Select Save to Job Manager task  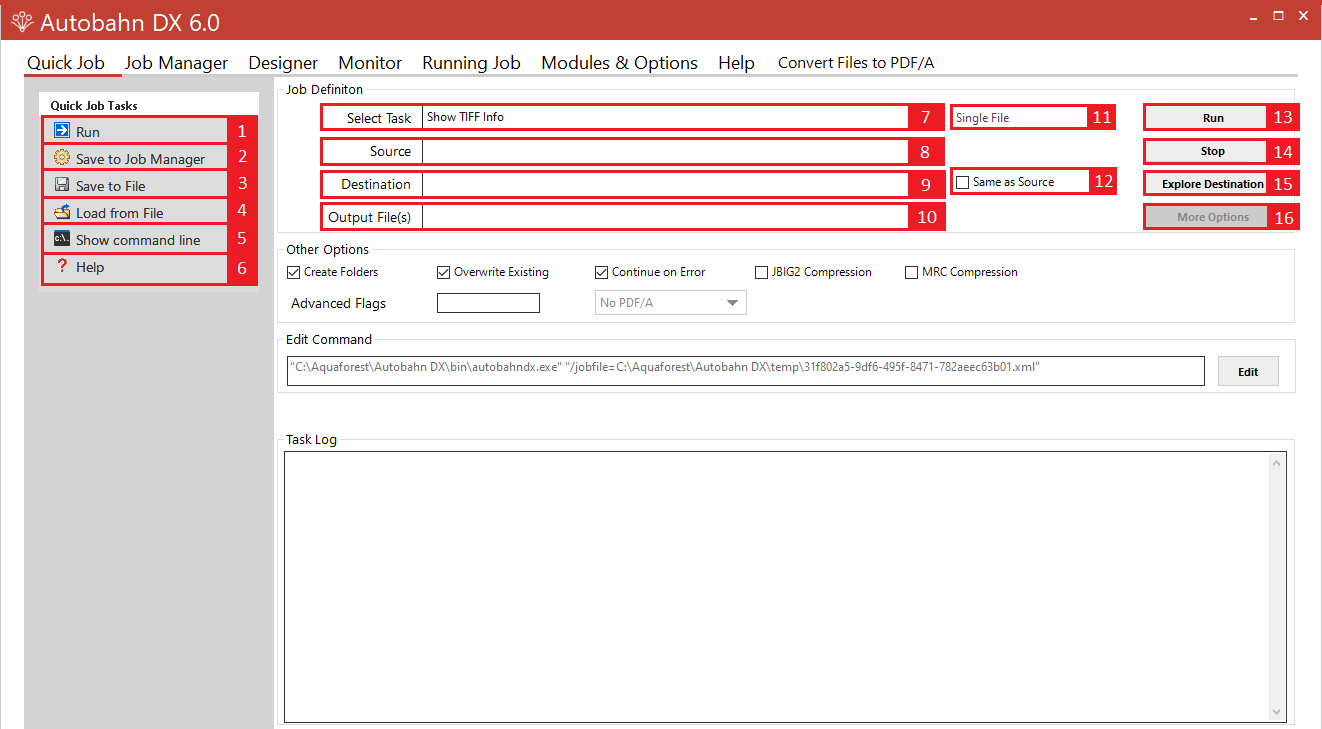[x=135, y=158]
